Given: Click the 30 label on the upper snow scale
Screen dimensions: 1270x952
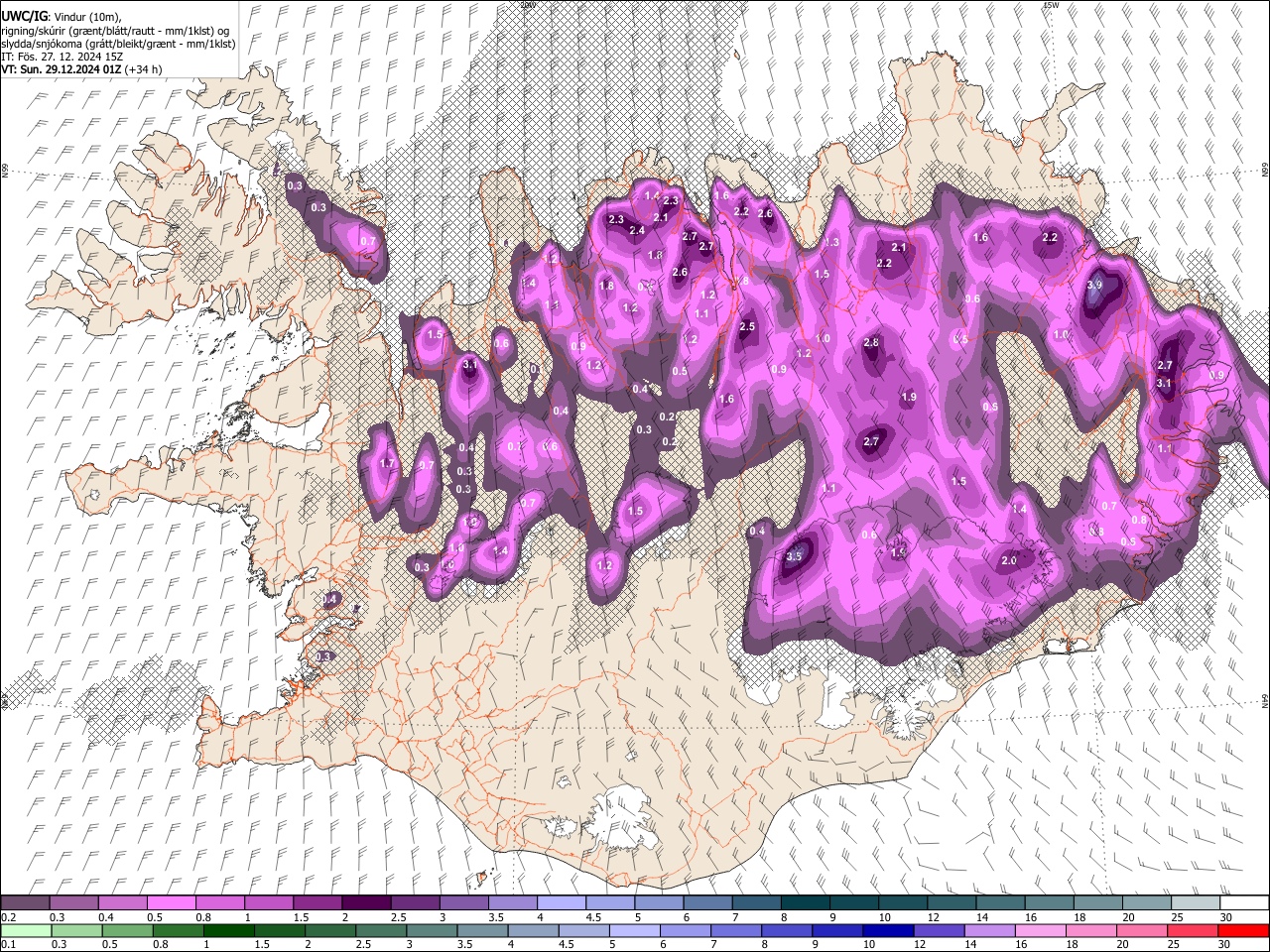Looking at the screenshot, I should pyautogui.click(x=1225, y=917).
